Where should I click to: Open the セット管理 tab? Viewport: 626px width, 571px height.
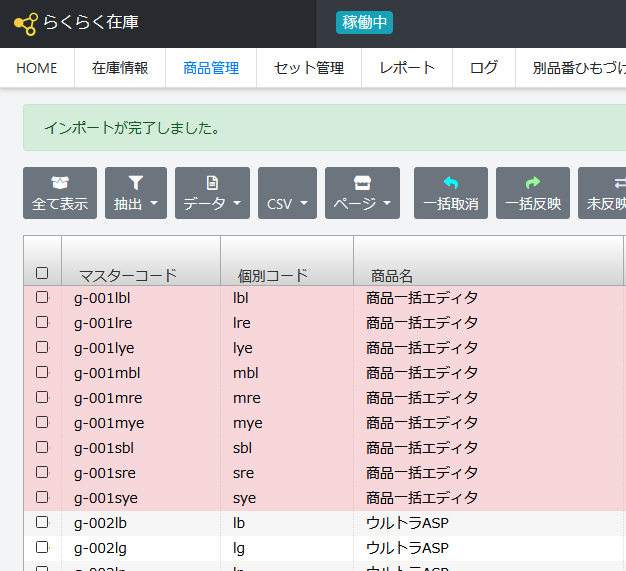[x=309, y=68]
